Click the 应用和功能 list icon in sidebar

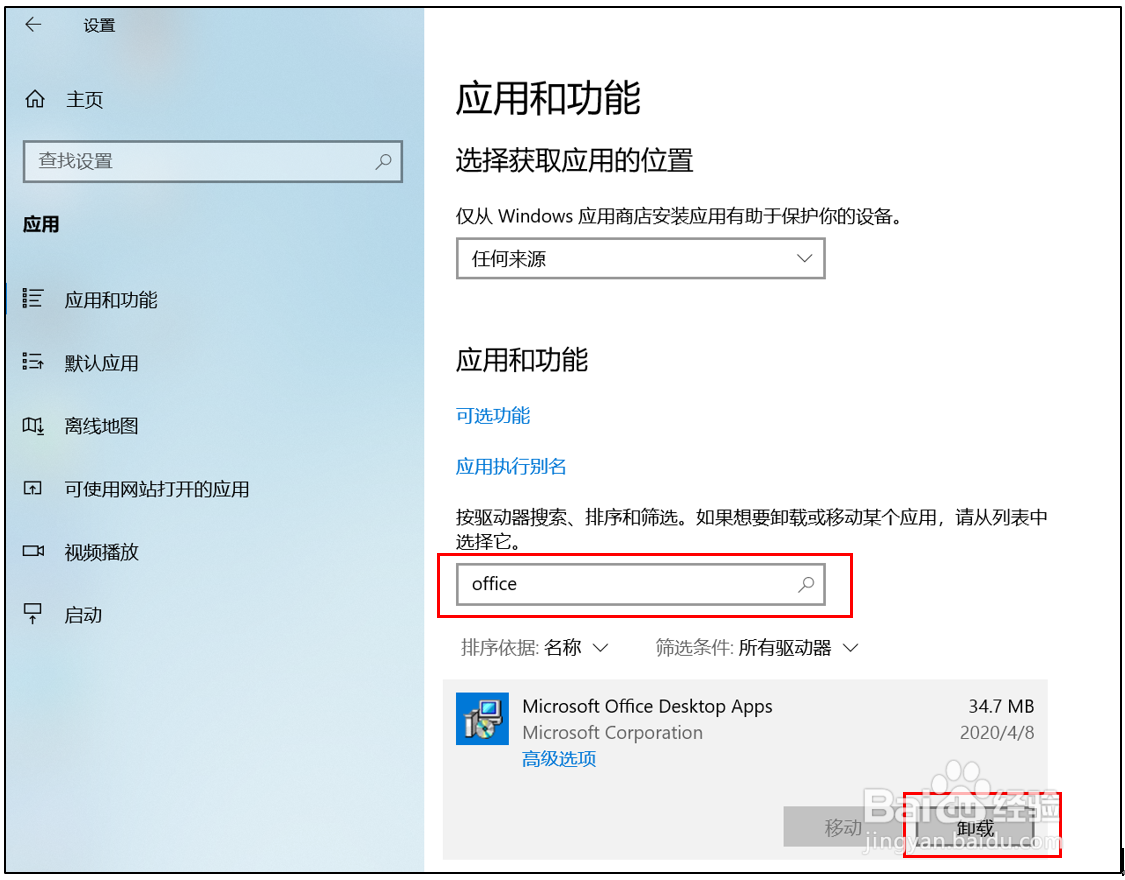(33, 298)
